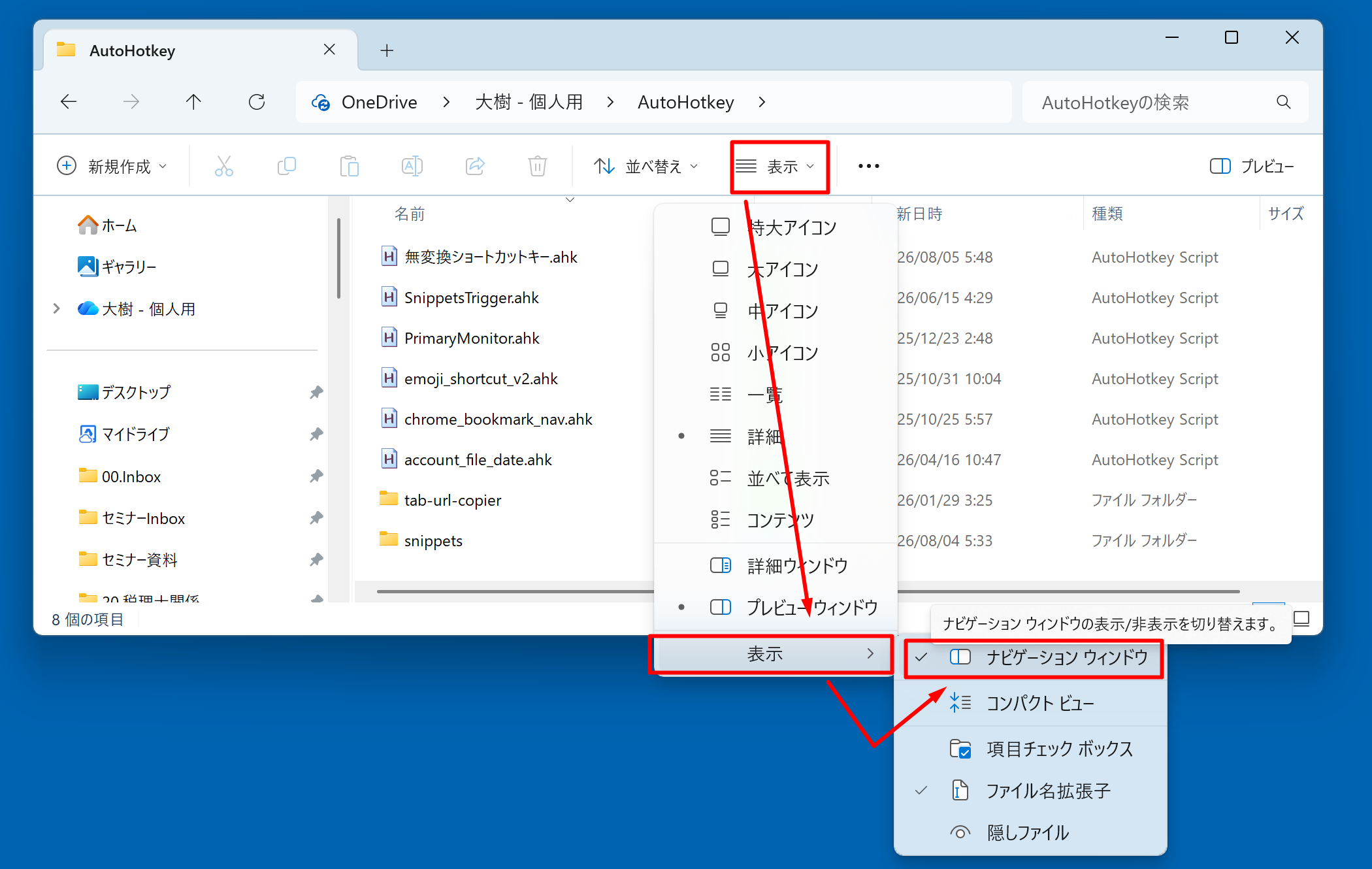Expand the chevron after 大樹 - 個人用 breadcrumb
Viewport: 1372px width, 869px height.
click(x=610, y=102)
